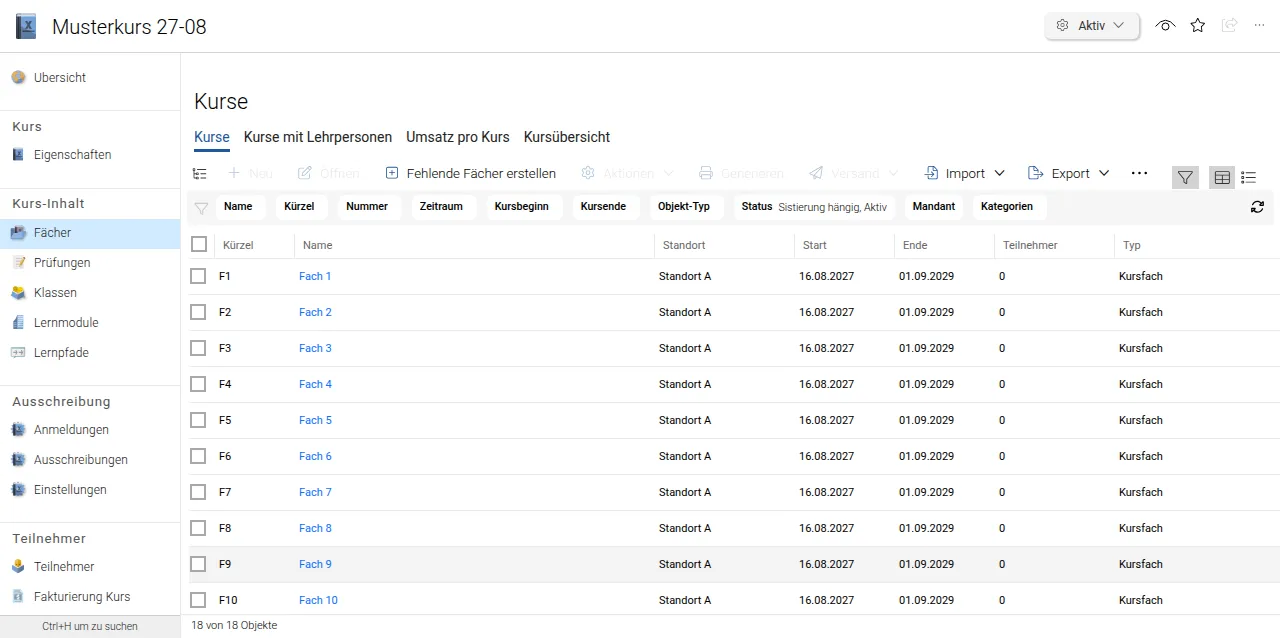Open the Aktiv status dropdown
The height and width of the screenshot is (638, 1280).
pos(1092,26)
